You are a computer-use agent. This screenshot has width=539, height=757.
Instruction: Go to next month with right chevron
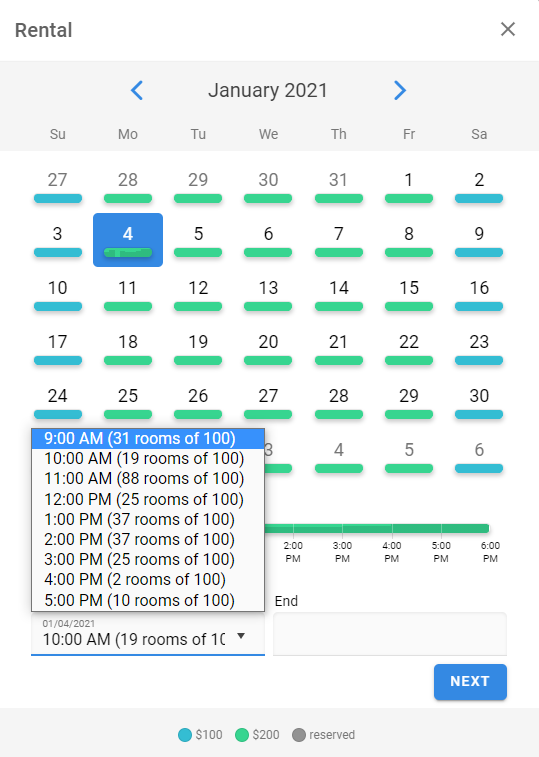coord(400,90)
